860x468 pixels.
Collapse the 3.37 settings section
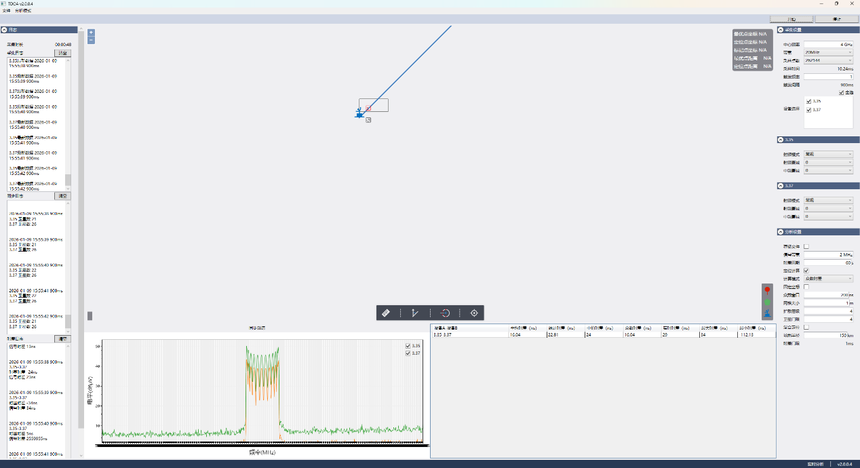[x=781, y=185]
